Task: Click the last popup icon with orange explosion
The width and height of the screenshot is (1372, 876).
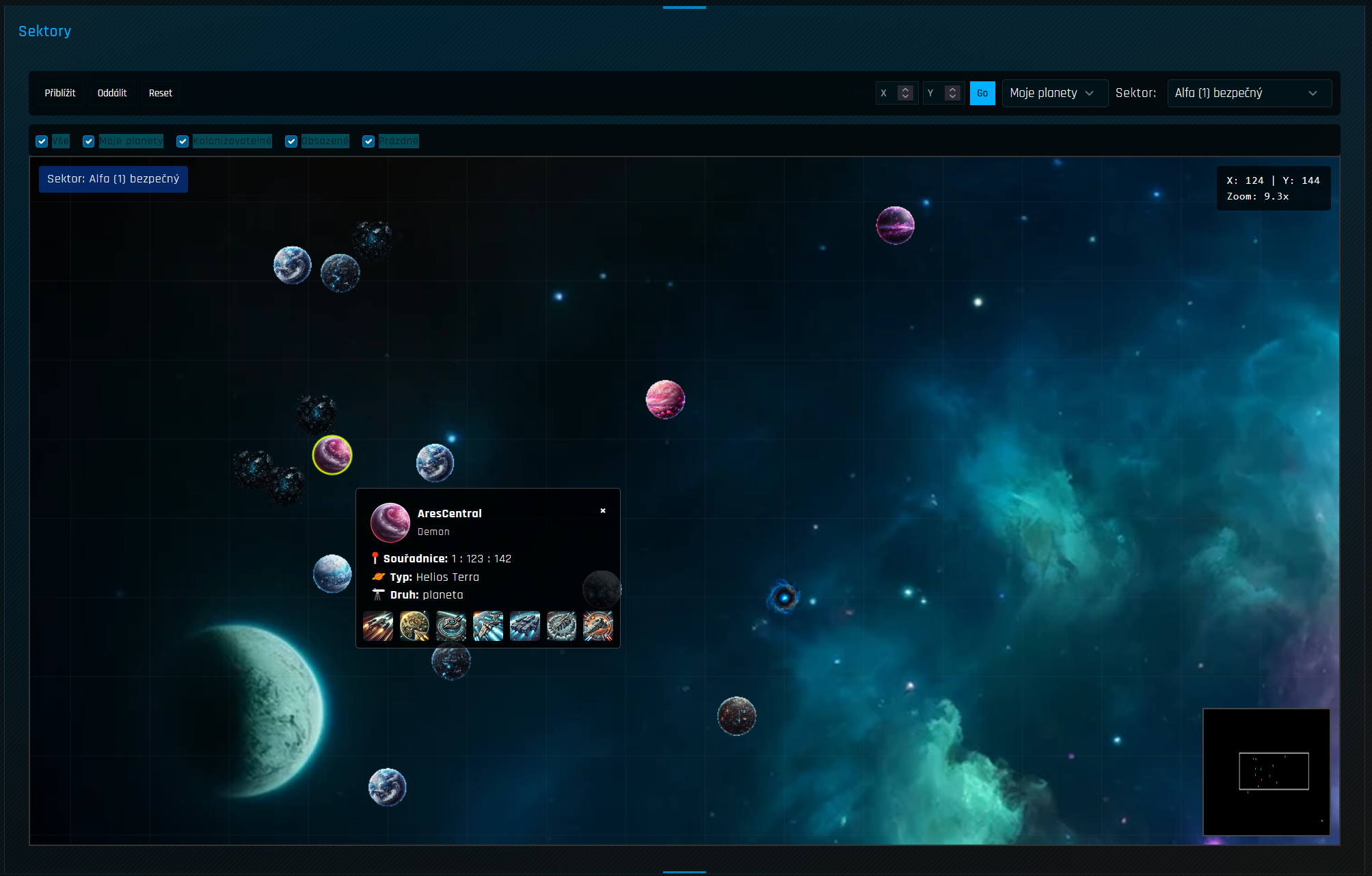Action: [598, 626]
